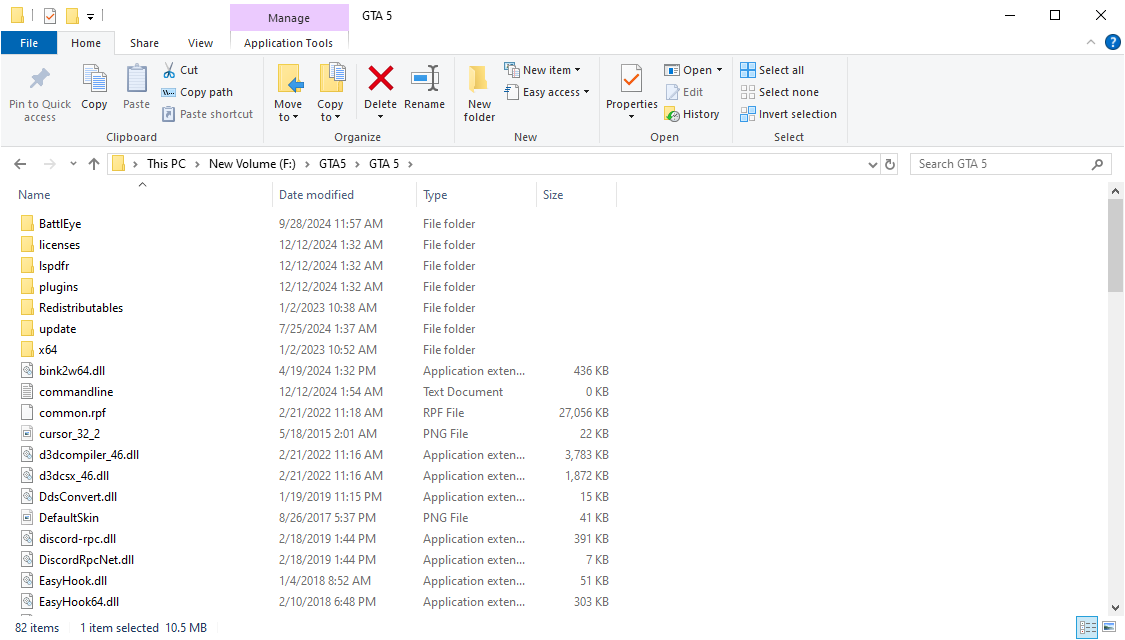This screenshot has width=1125, height=640.
Task: Refresh the current folder view
Action: click(890, 164)
